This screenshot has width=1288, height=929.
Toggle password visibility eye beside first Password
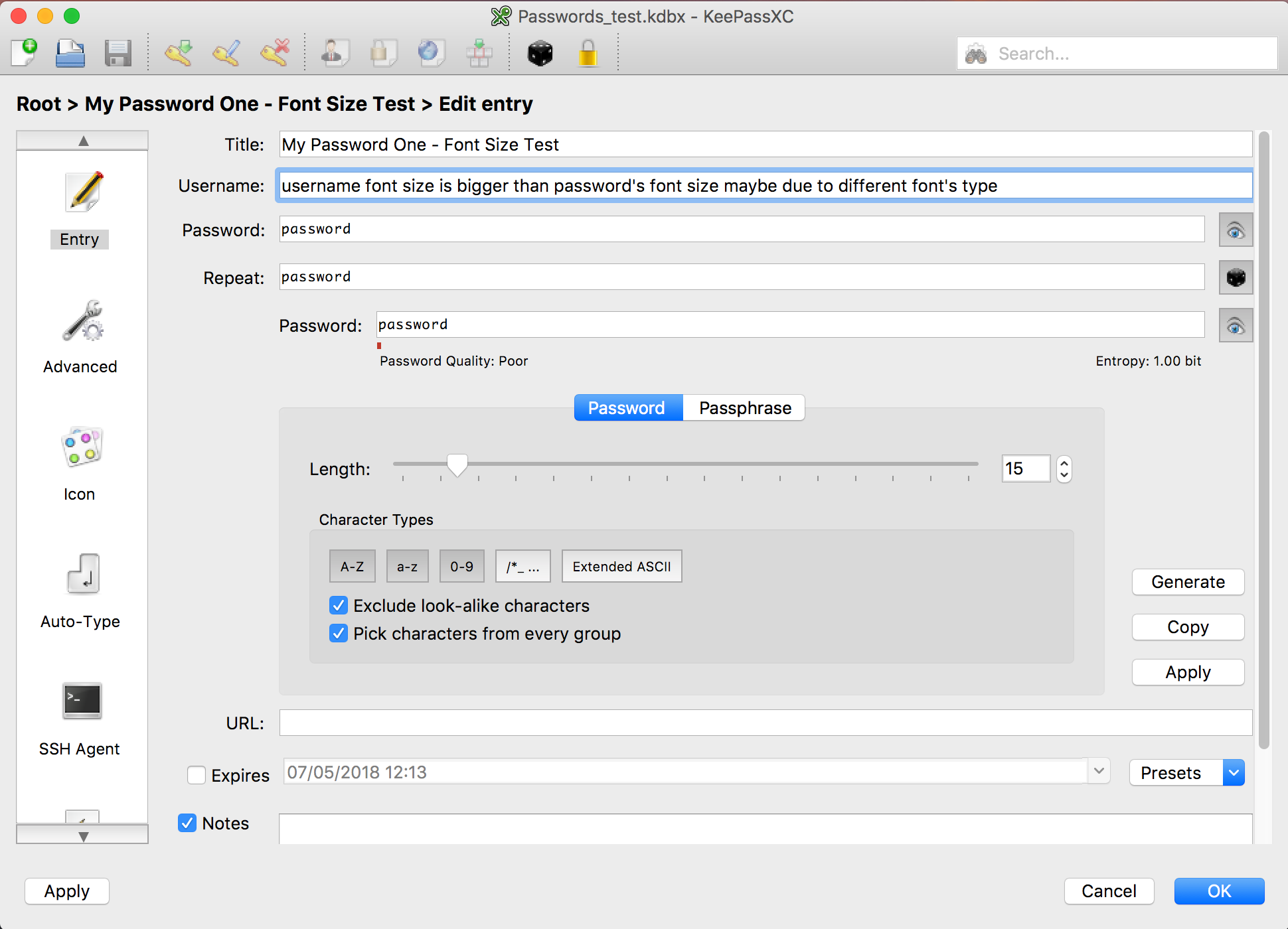1236,230
